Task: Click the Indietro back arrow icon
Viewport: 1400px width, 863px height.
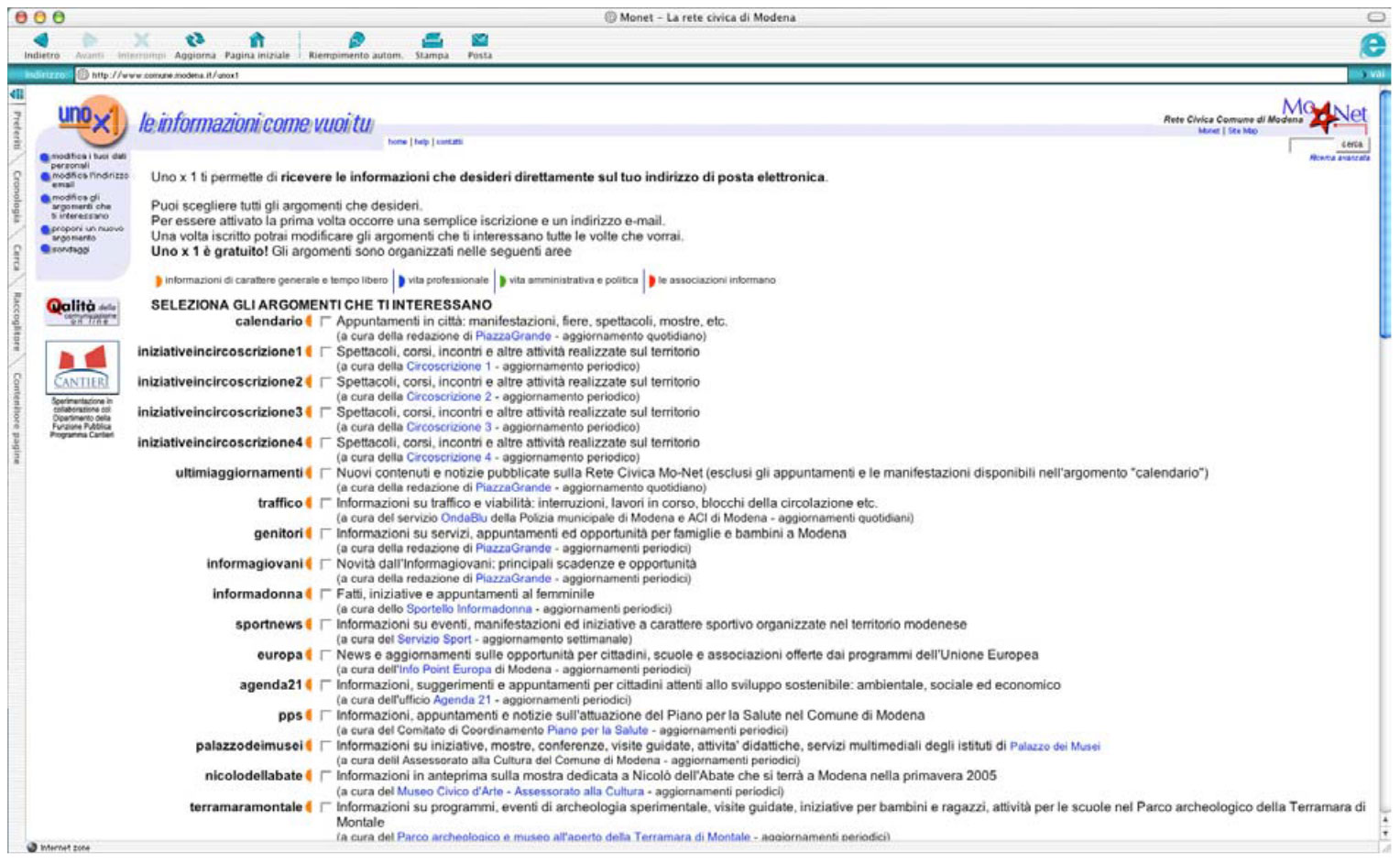Action: point(40,40)
